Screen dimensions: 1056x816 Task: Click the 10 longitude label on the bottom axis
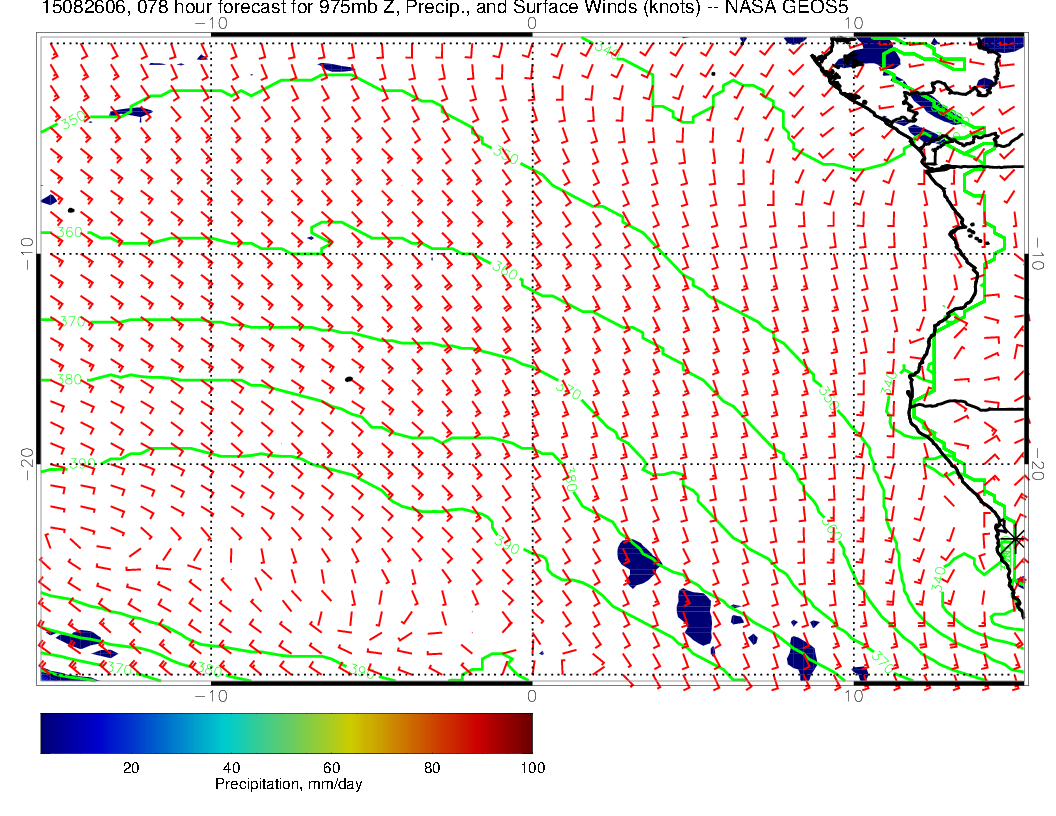pos(853,695)
